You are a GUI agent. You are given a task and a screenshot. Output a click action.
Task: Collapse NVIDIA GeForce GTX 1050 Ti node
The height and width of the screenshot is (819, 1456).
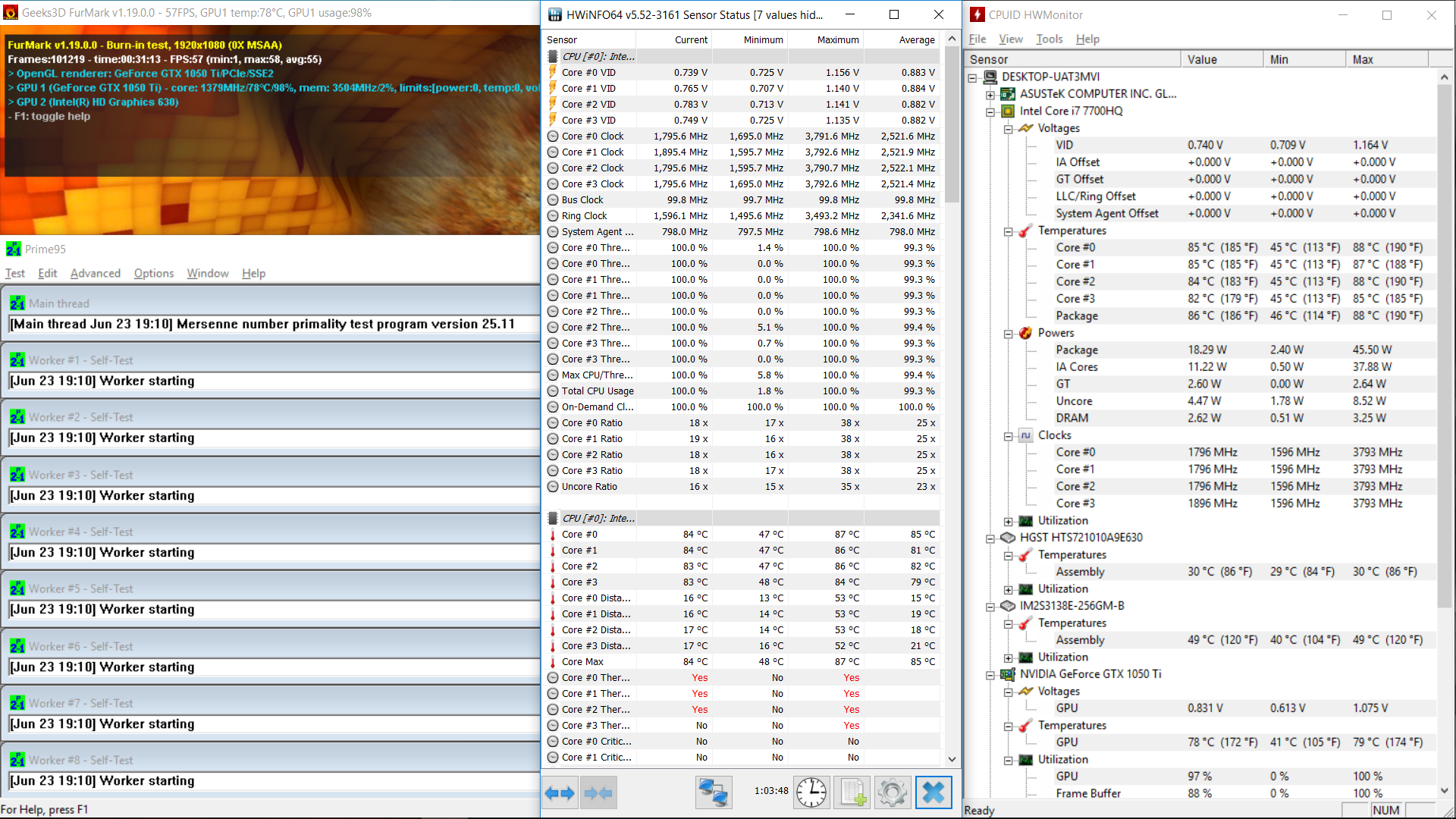click(990, 675)
